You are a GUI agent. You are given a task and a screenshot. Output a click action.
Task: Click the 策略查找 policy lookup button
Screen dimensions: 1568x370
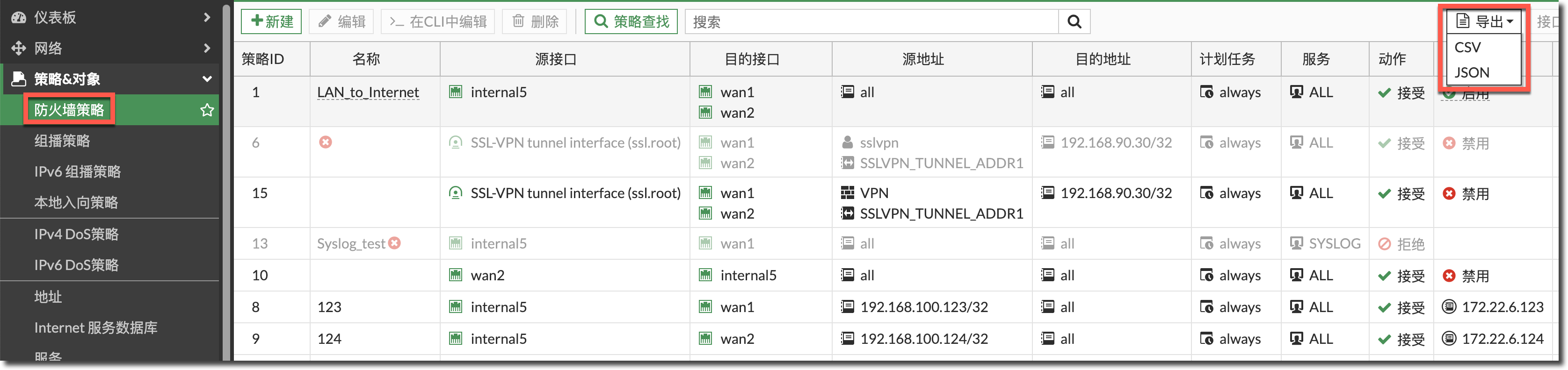[631, 22]
